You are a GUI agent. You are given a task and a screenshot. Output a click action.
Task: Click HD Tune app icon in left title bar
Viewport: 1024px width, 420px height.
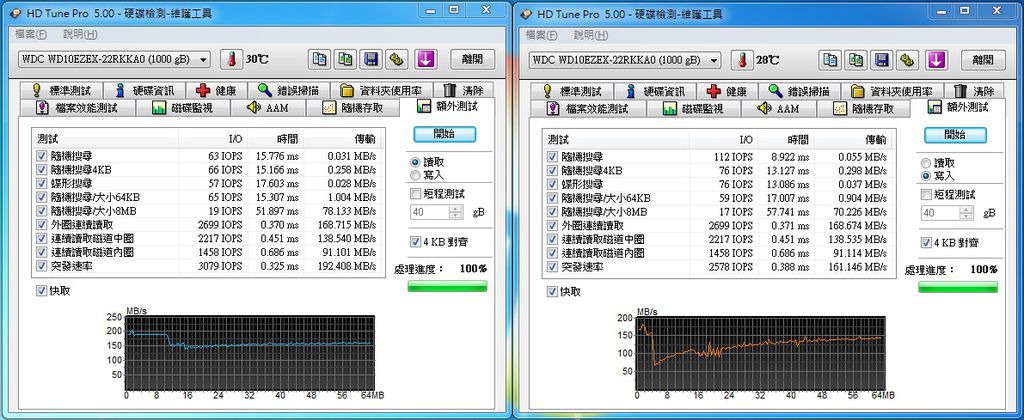[x=14, y=13]
